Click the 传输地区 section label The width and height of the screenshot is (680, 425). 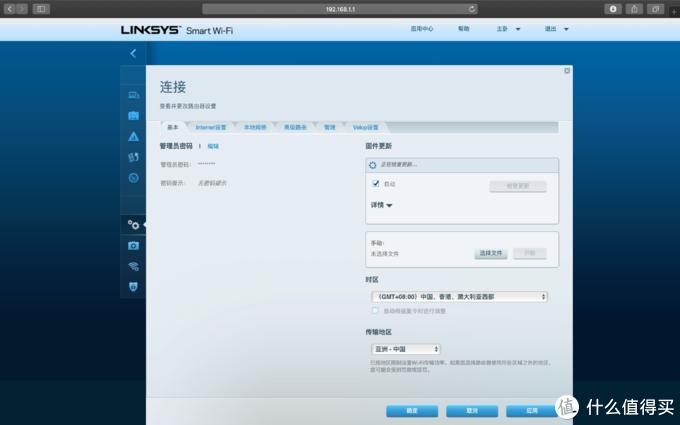[379, 332]
